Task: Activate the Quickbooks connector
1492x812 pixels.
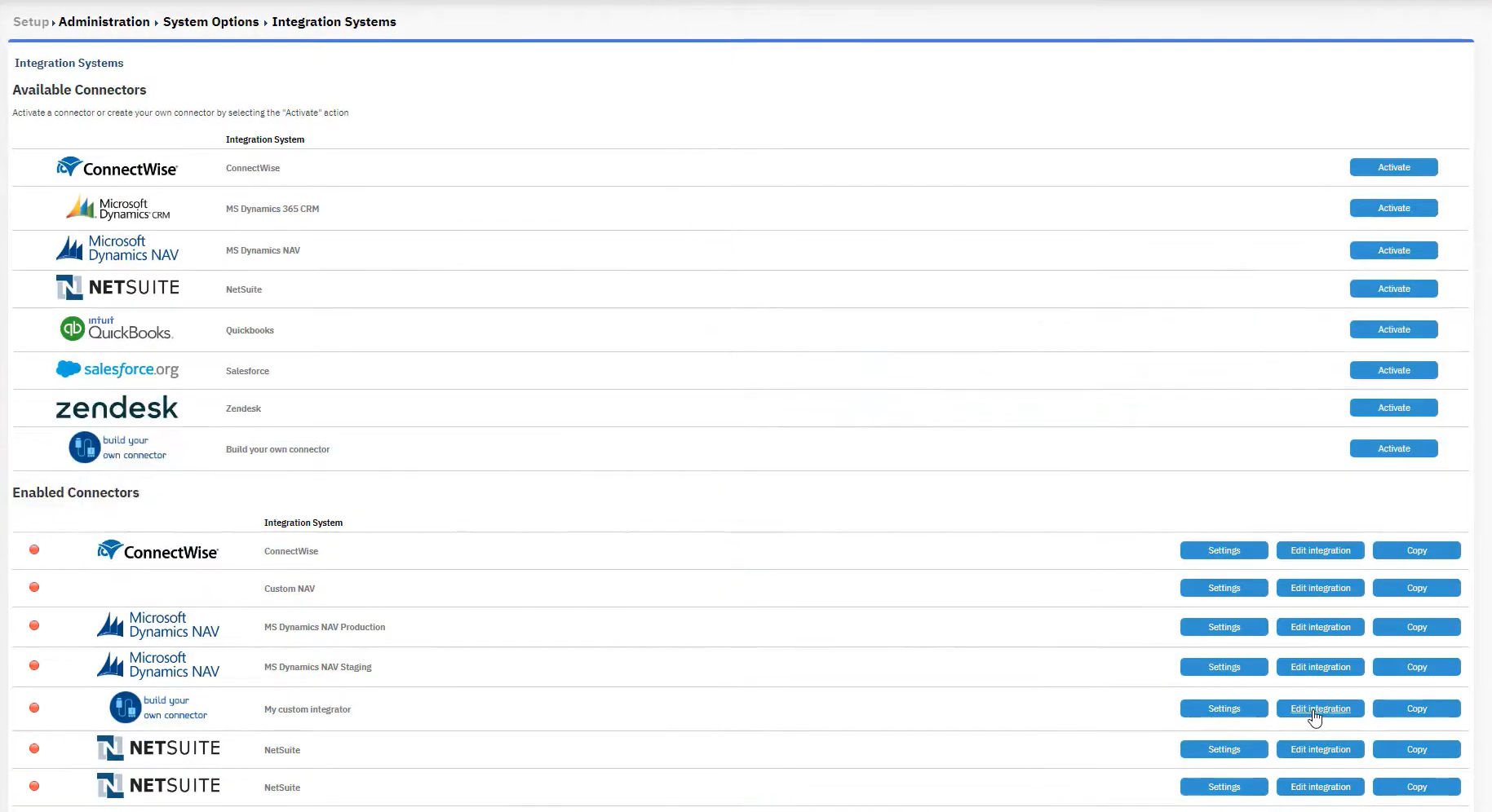Action: [1393, 329]
